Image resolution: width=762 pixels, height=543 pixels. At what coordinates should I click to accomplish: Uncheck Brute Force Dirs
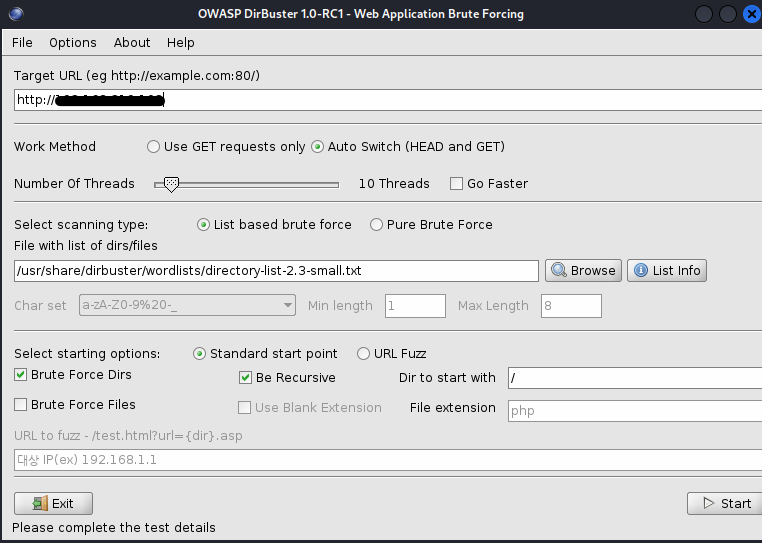[21, 375]
